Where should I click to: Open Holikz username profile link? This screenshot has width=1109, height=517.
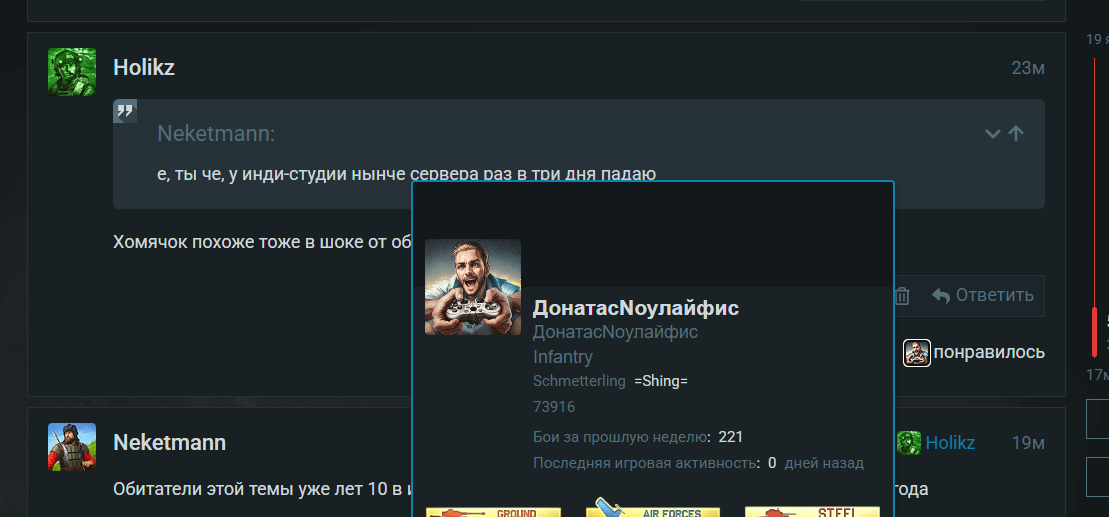(x=144, y=68)
